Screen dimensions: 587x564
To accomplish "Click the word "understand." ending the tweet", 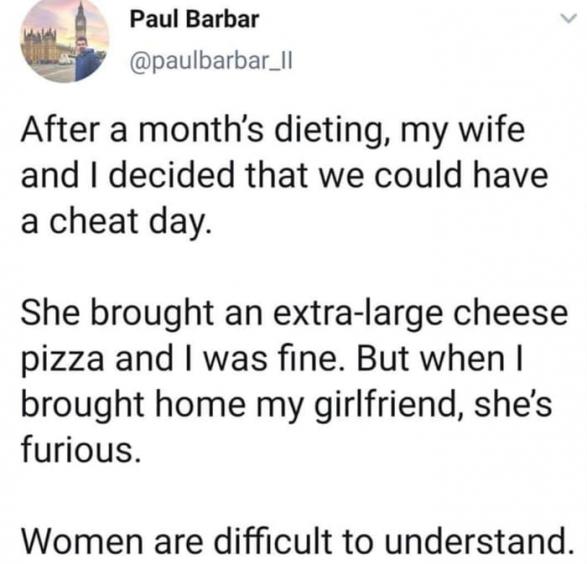I will click(479, 540).
